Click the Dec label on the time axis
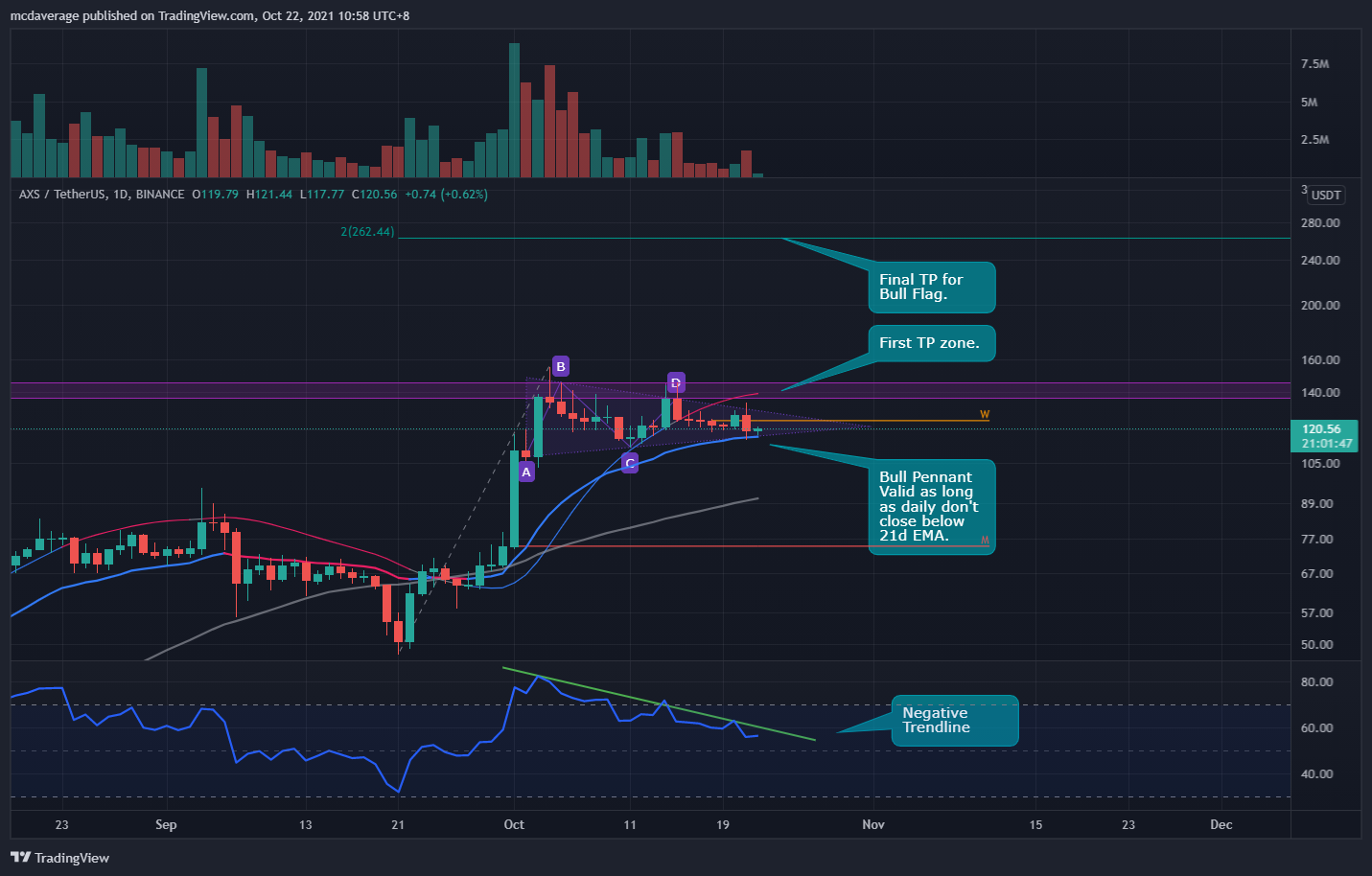This screenshot has height=876, width=1372. click(x=1221, y=824)
